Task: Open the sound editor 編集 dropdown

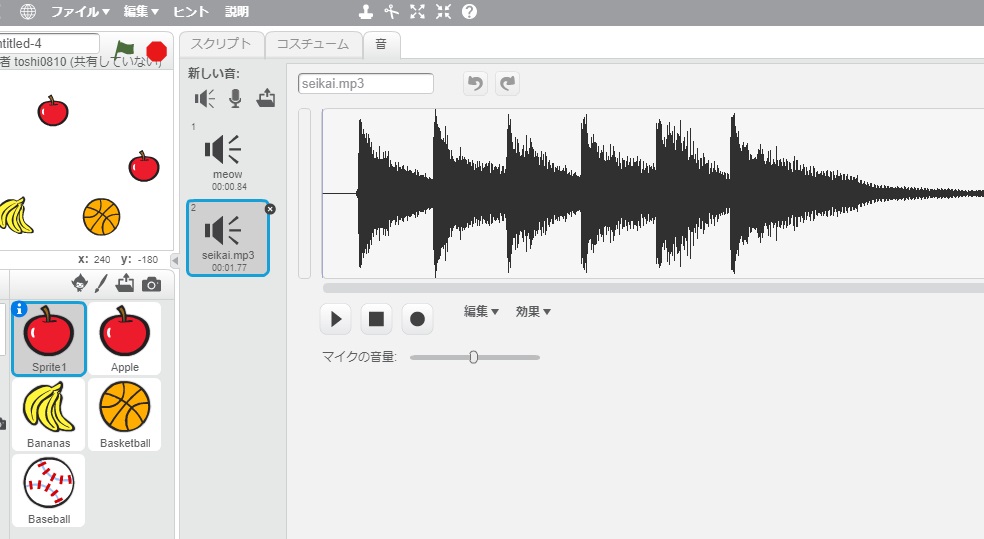Action: 481,311
